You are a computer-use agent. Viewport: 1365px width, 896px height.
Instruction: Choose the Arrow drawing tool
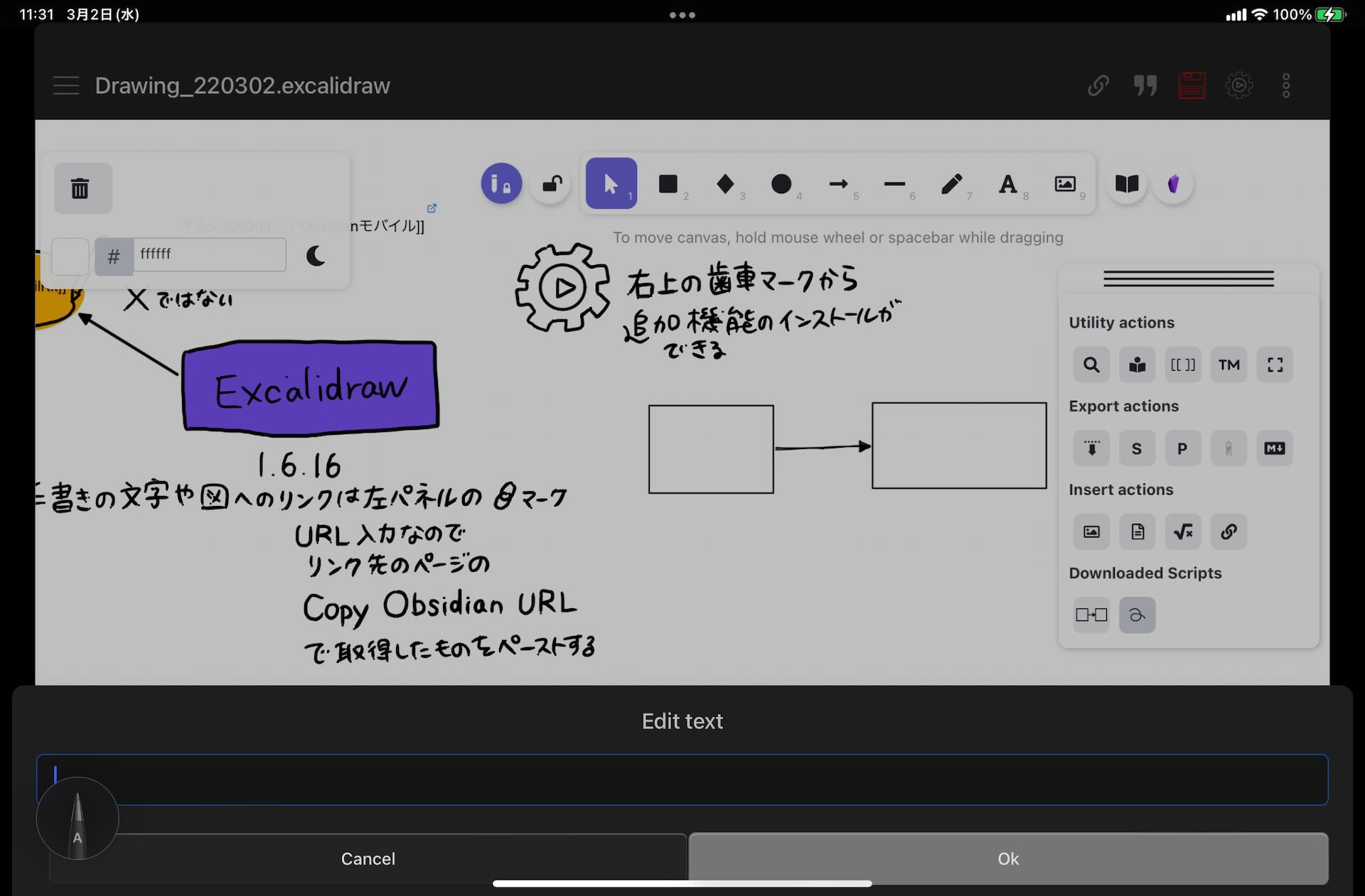(838, 184)
